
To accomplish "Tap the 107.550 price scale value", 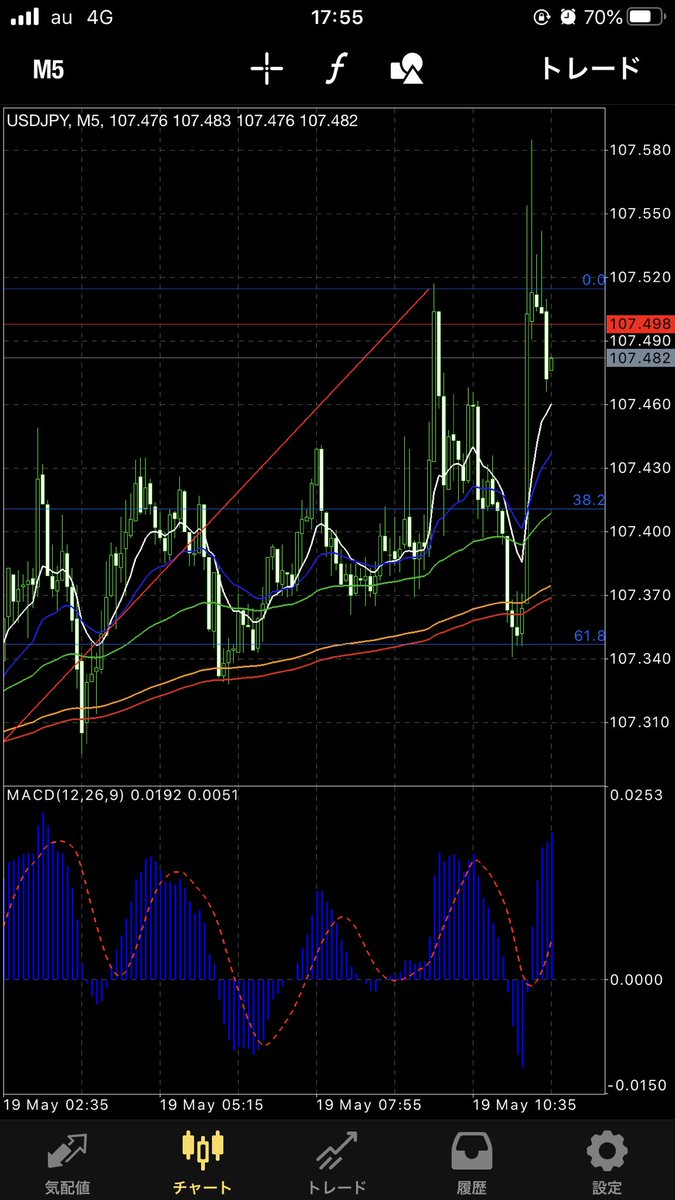I will pyautogui.click(x=640, y=214).
